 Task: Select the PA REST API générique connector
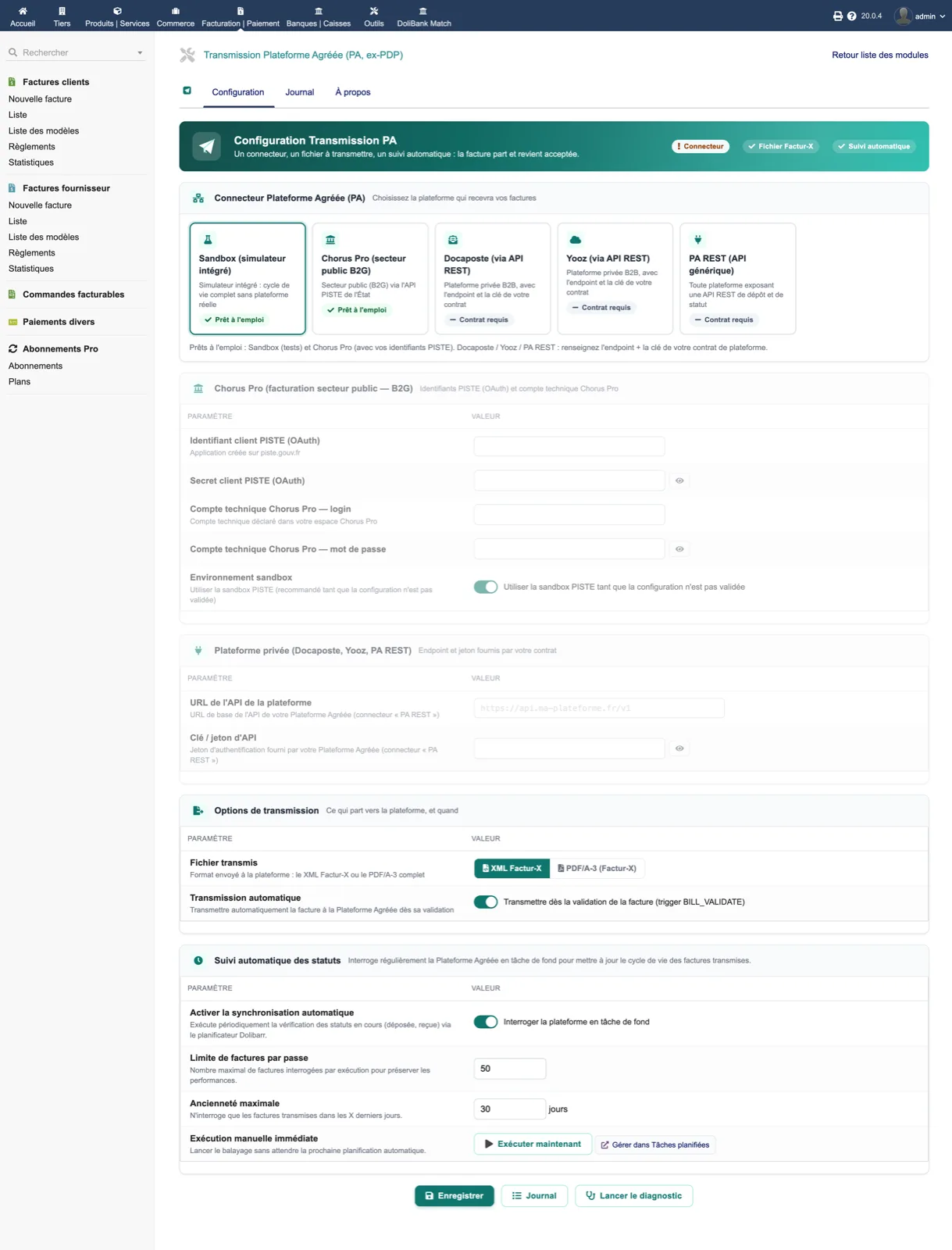coord(738,279)
